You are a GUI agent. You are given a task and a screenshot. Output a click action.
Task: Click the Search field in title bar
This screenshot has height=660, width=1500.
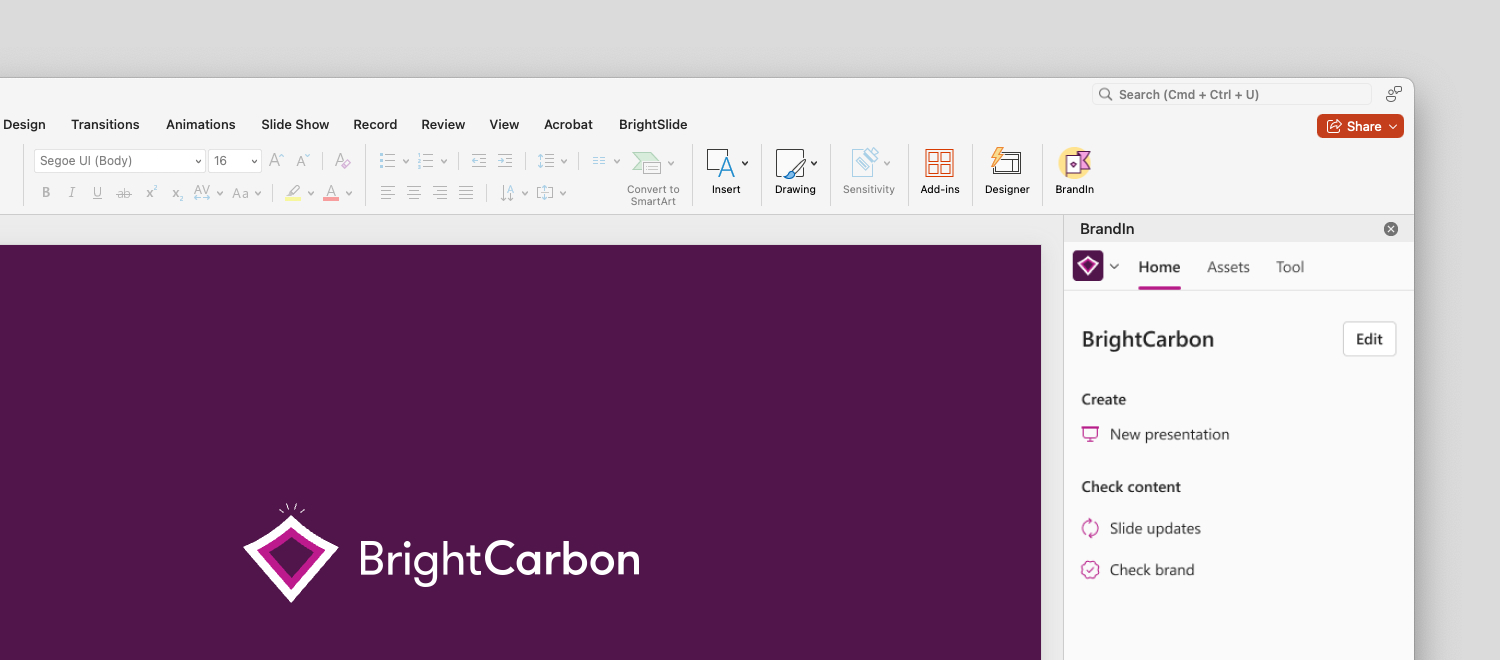click(1232, 94)
